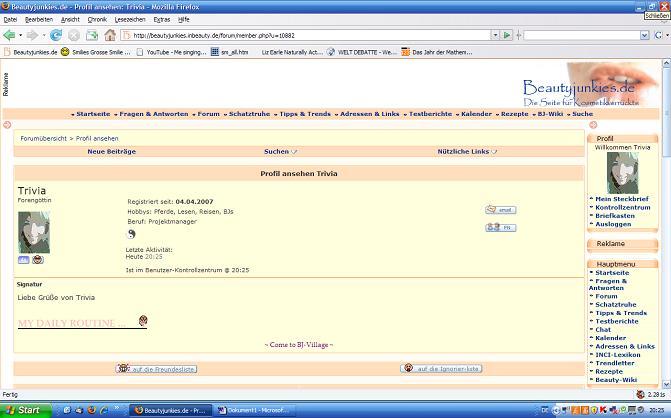The width and height of the screenshot is (671, 418).
Task: Click the browser Forward arrow button
Action: click(x=32, y=35)
